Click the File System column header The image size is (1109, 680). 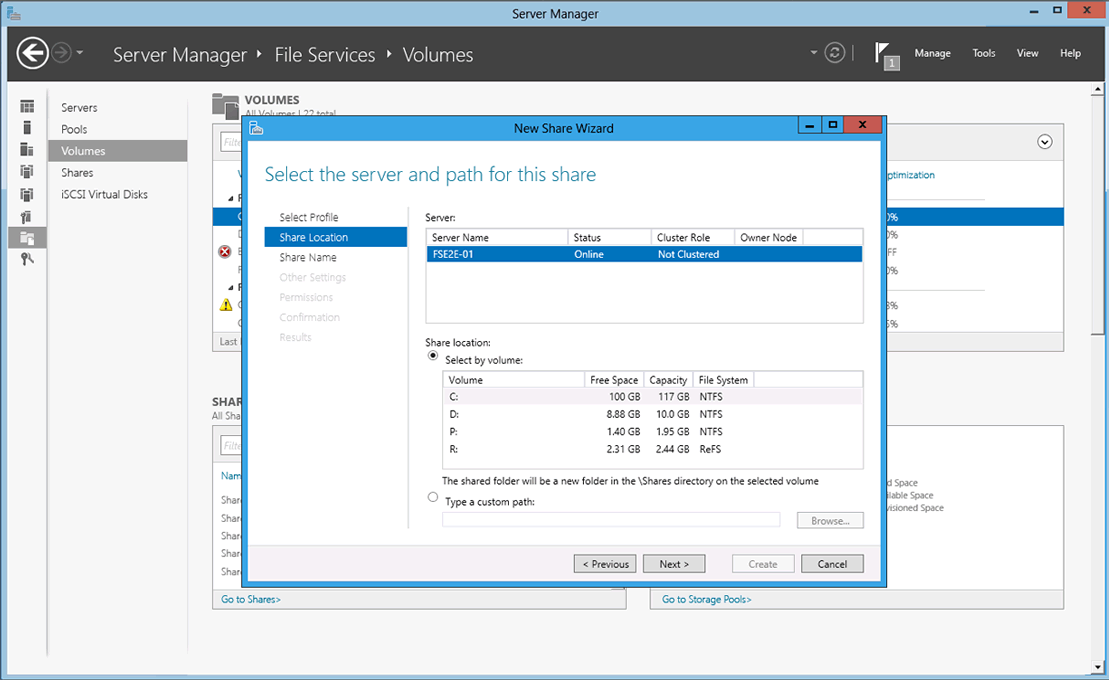(x=723, y=380)
